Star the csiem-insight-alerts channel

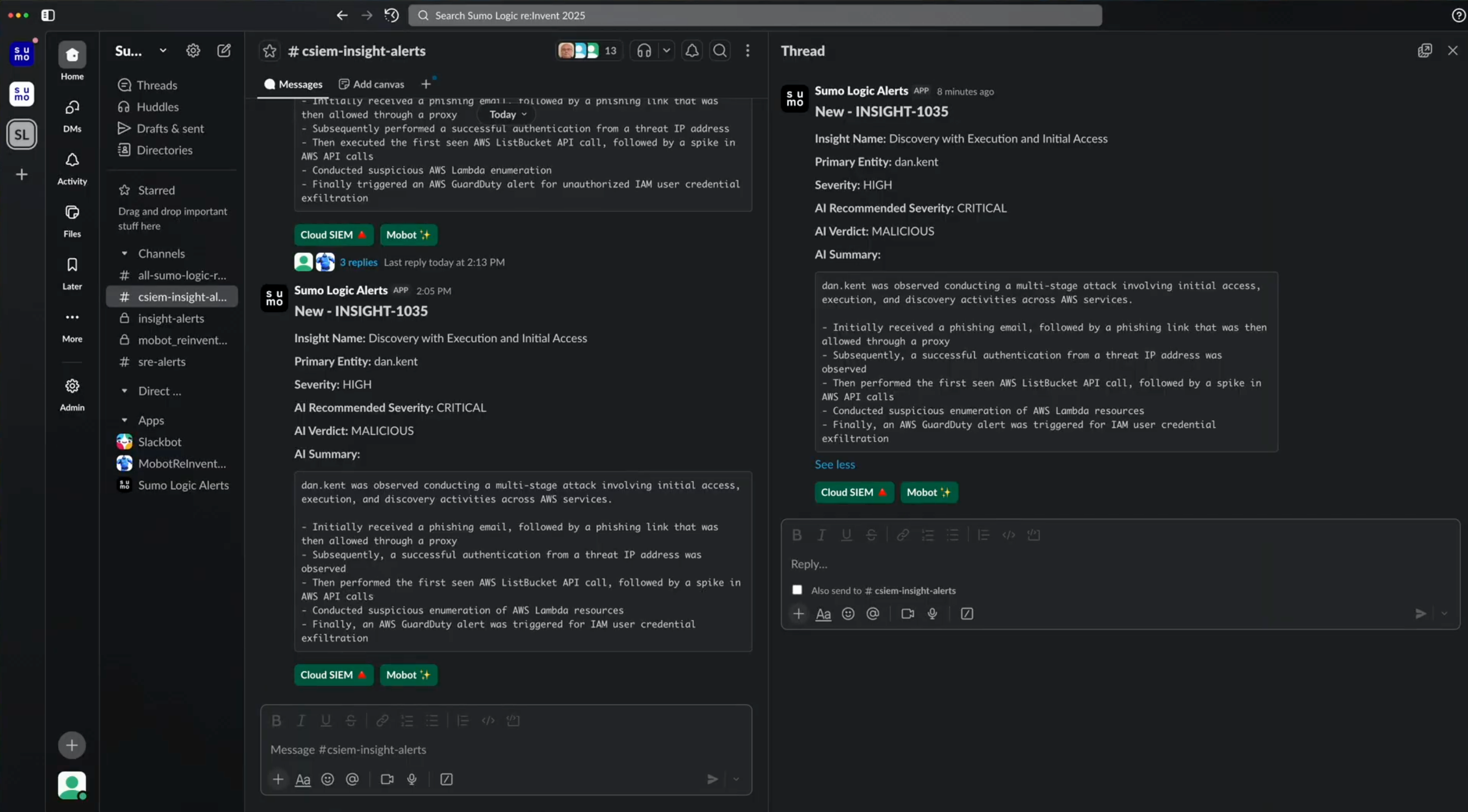tap(269, 51)
